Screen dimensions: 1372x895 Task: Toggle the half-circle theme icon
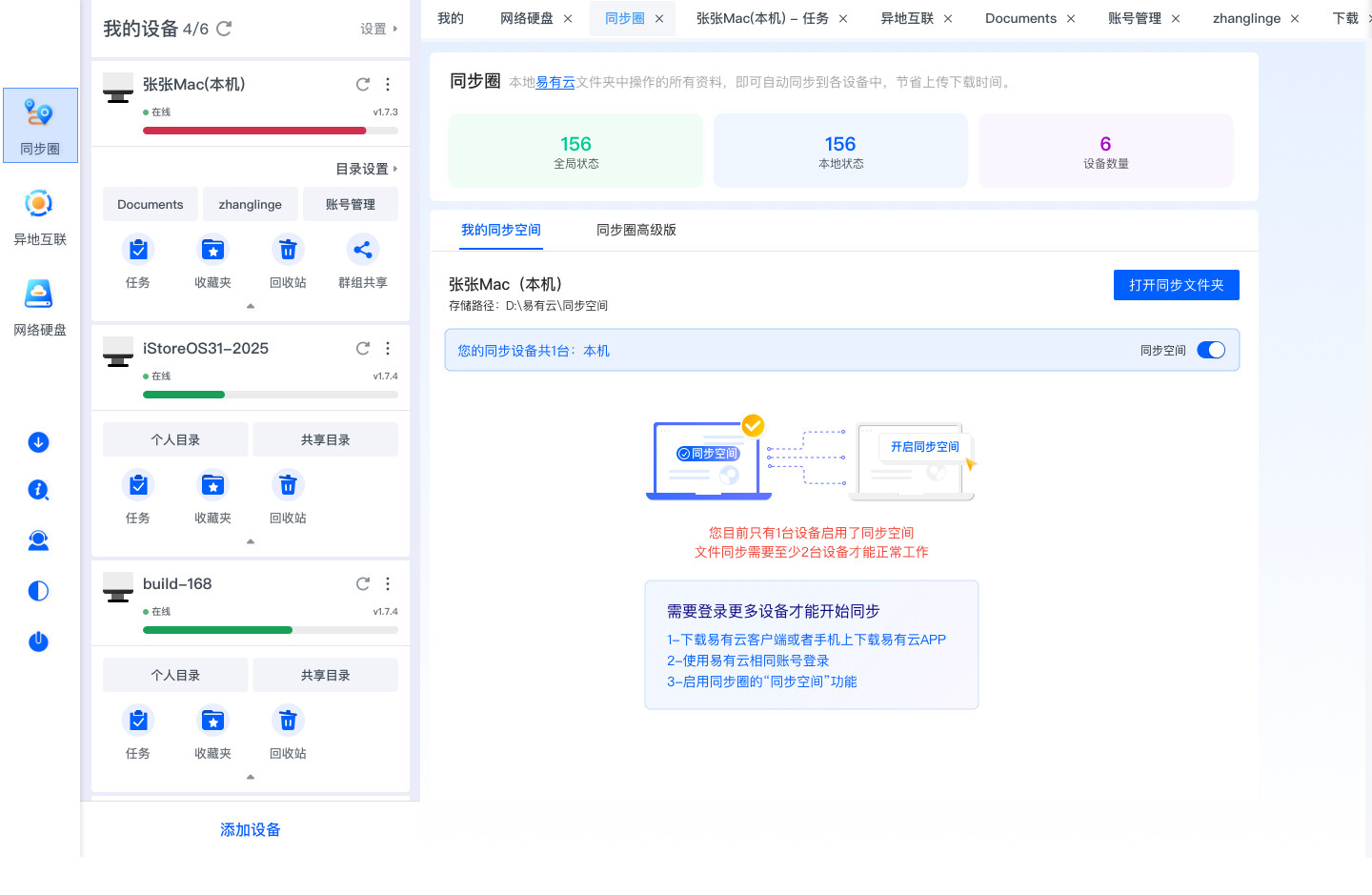click(38, 591)
